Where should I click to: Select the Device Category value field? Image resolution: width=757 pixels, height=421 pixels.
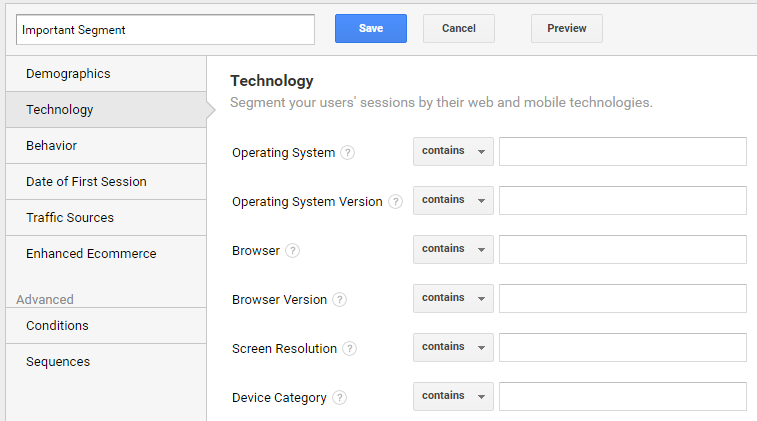623,396
